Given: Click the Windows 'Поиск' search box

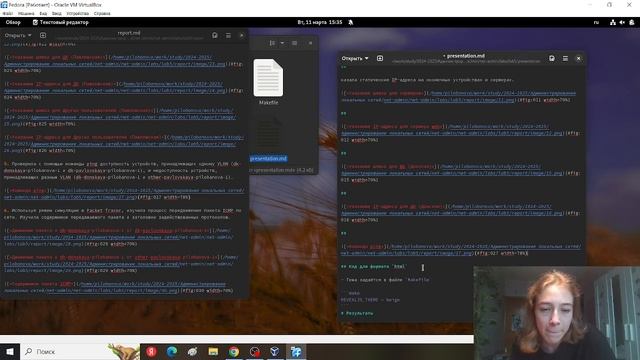Looking at the screenshot, I should point(80,351).
